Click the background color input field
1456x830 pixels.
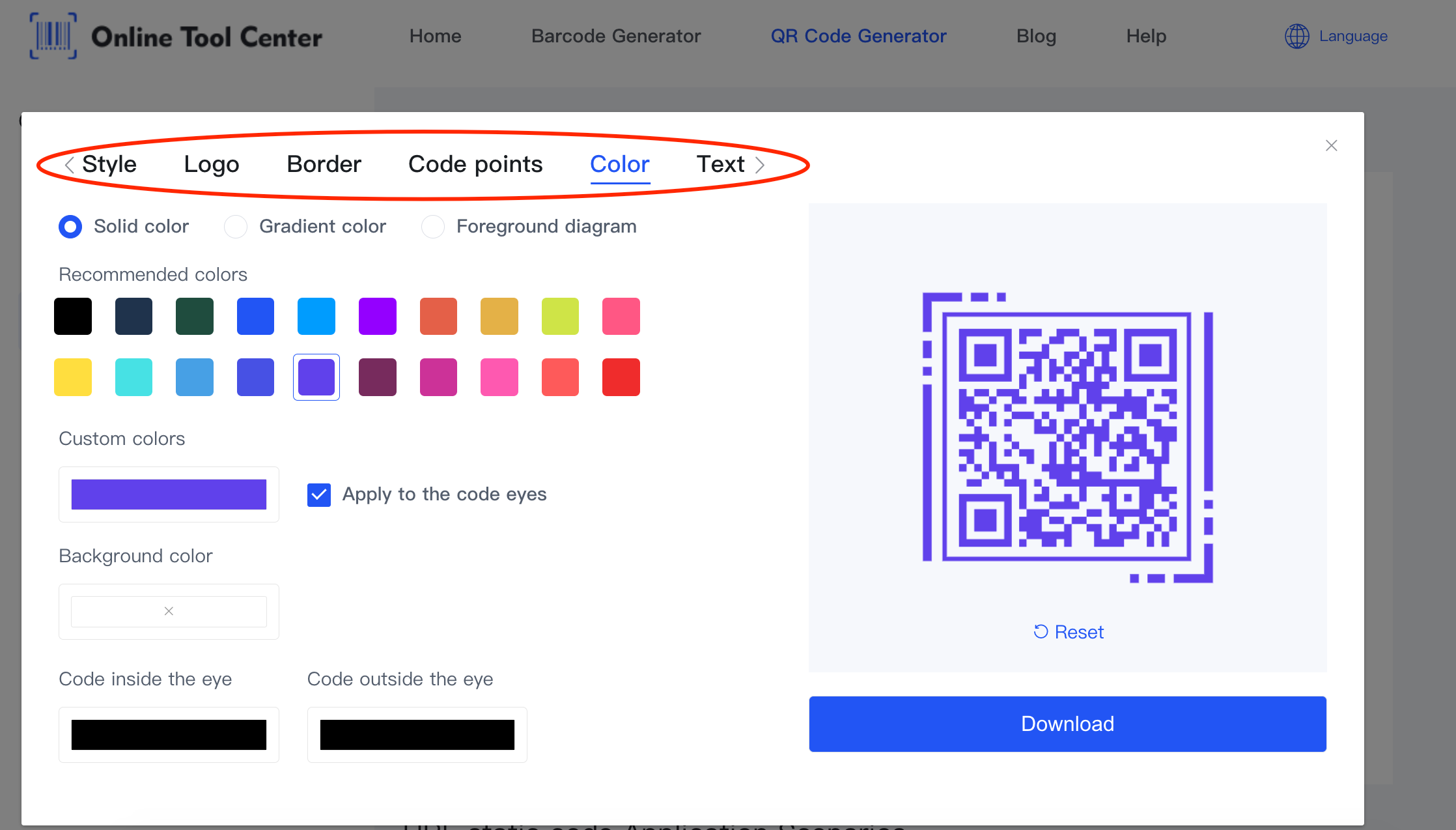coord(167,611)
